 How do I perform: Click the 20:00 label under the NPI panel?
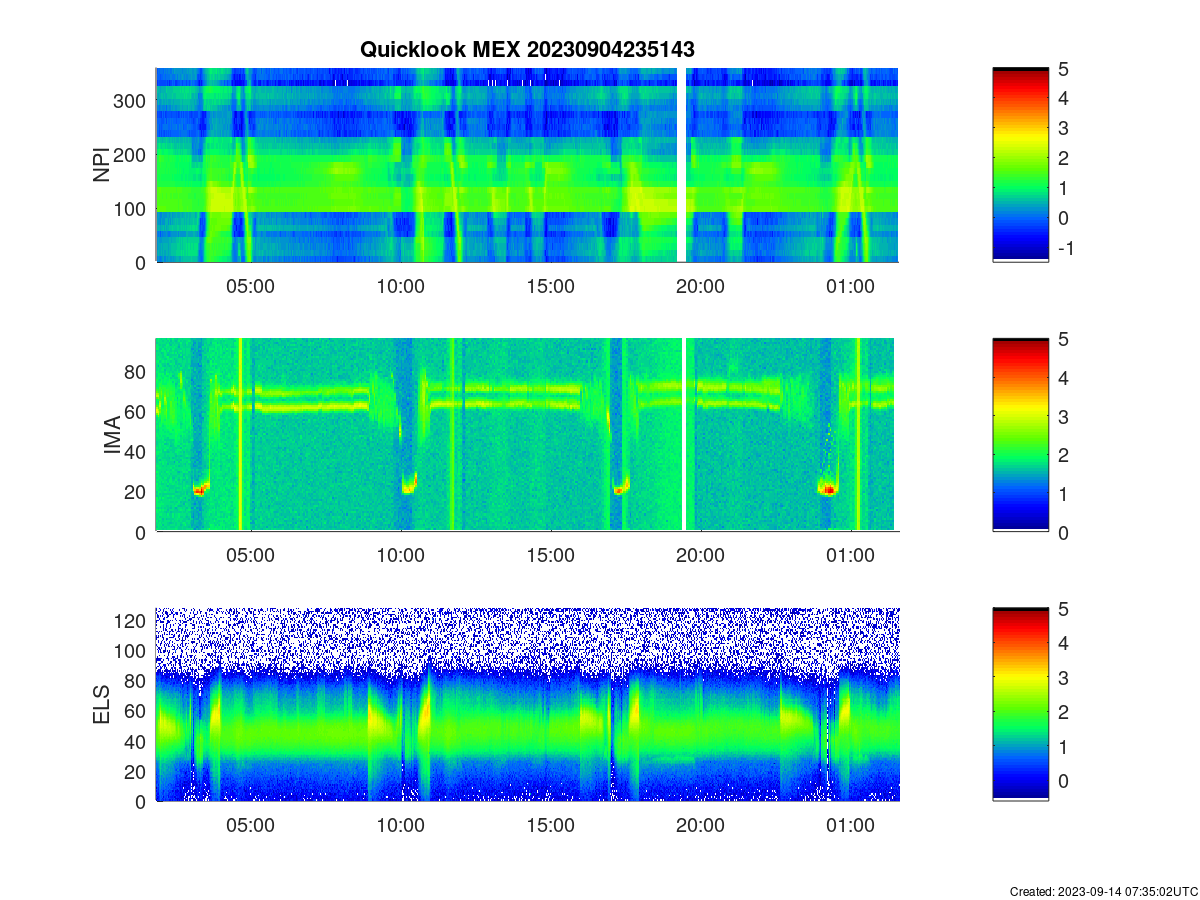point(700,286)
